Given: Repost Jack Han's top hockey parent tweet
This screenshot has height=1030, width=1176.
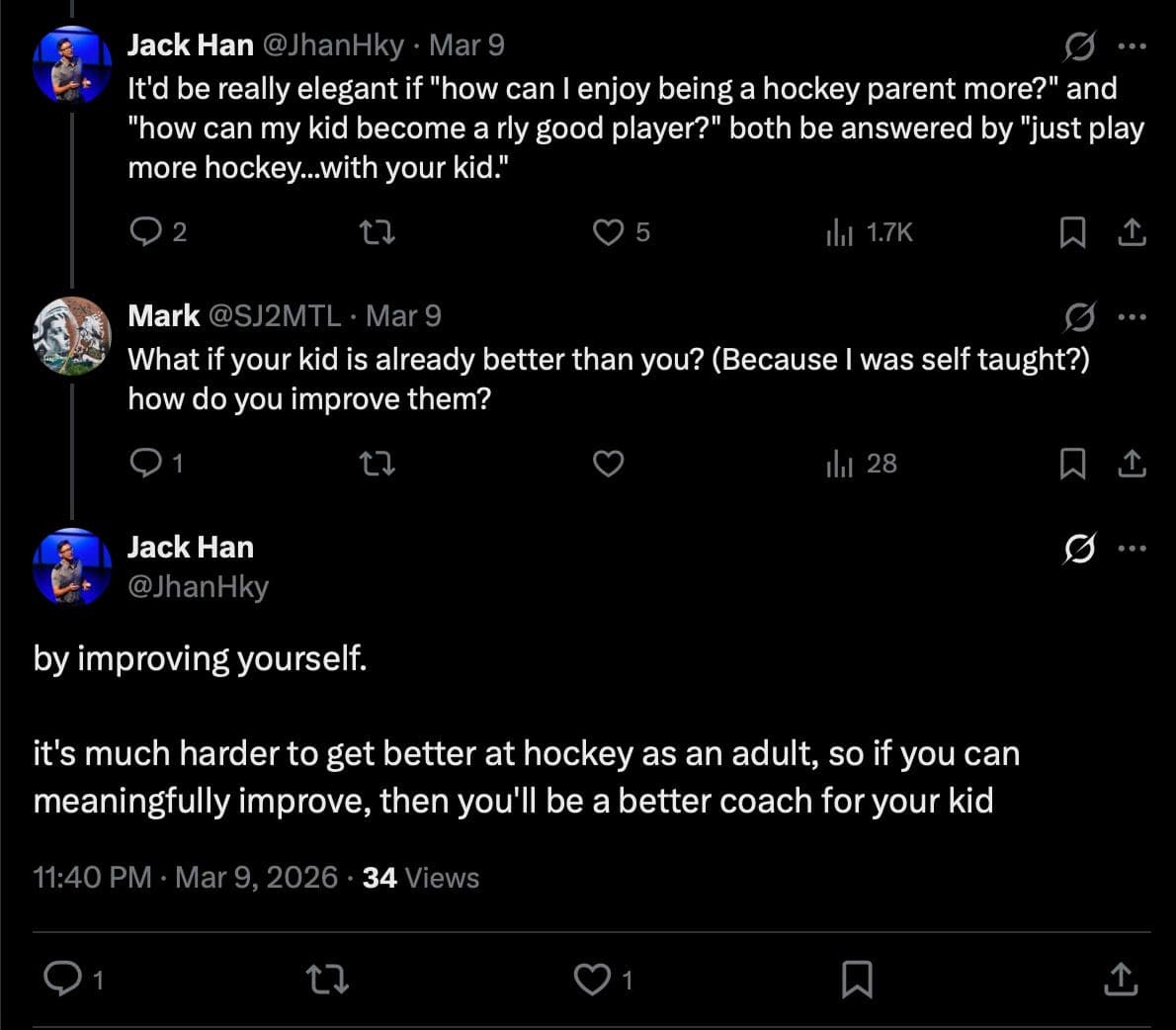Looking at the screenshot, I should click(377, 232).
